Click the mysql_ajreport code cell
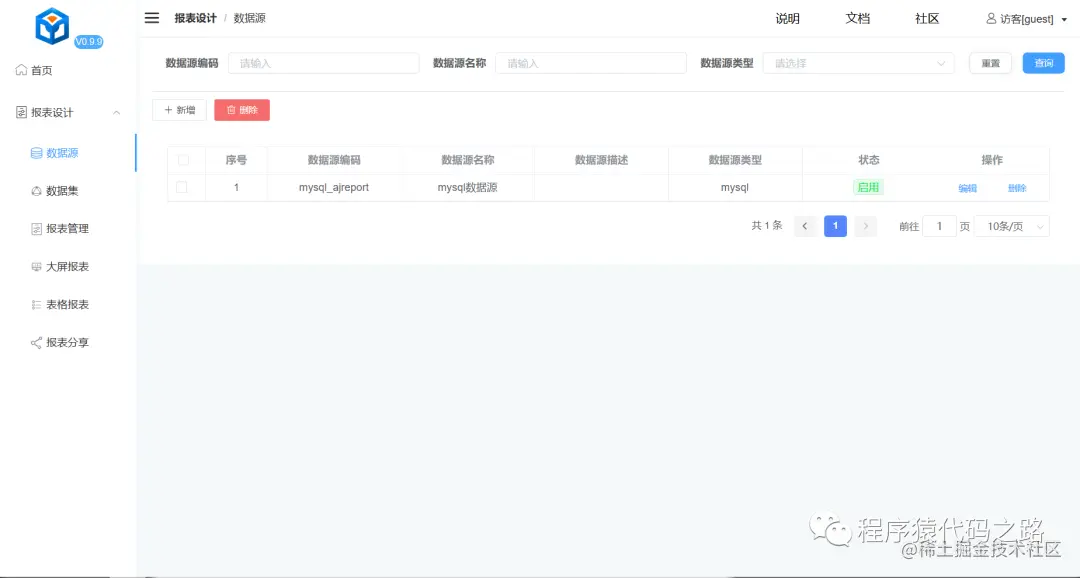1080x578 pixels. point(334,187)
